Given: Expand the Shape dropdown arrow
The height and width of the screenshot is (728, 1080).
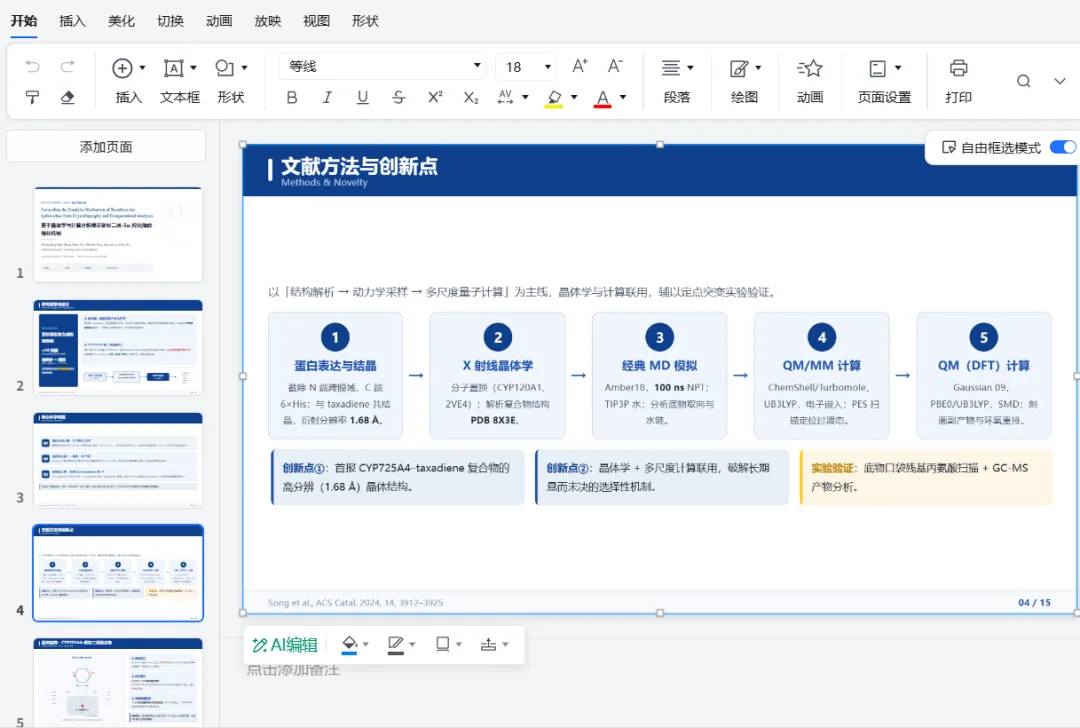Looking at the screenshot, I should point(245,68).
